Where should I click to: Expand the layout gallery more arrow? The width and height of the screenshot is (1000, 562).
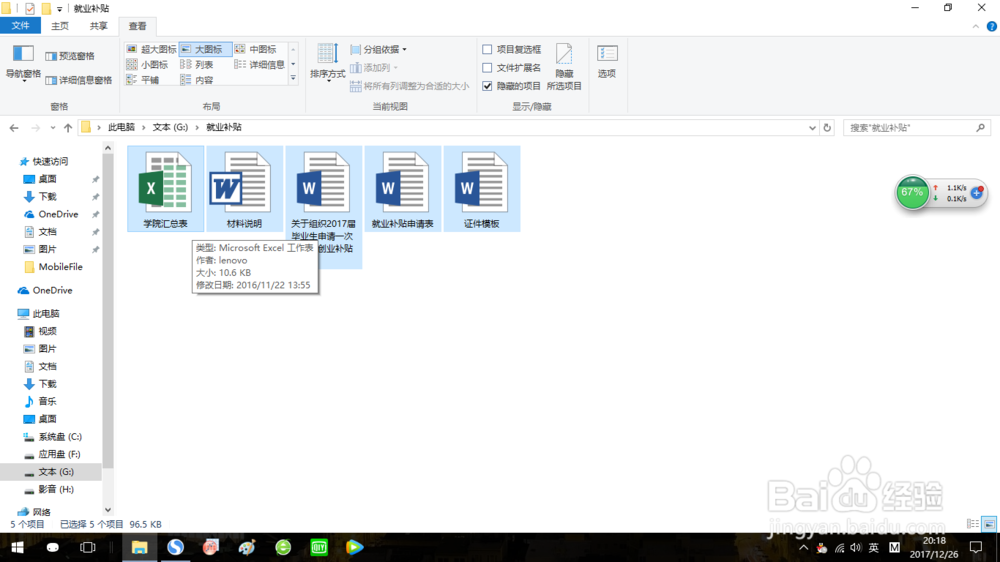click(x=293, y=78)
